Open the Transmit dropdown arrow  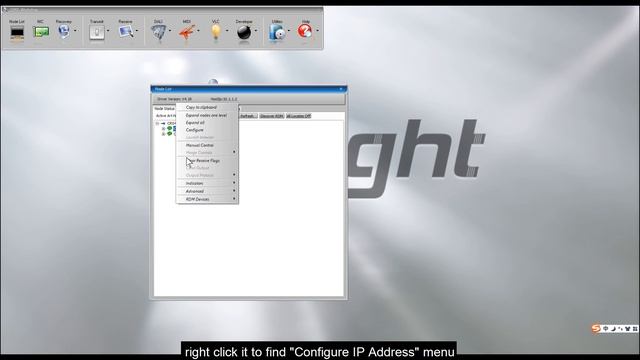pos(108,31)
